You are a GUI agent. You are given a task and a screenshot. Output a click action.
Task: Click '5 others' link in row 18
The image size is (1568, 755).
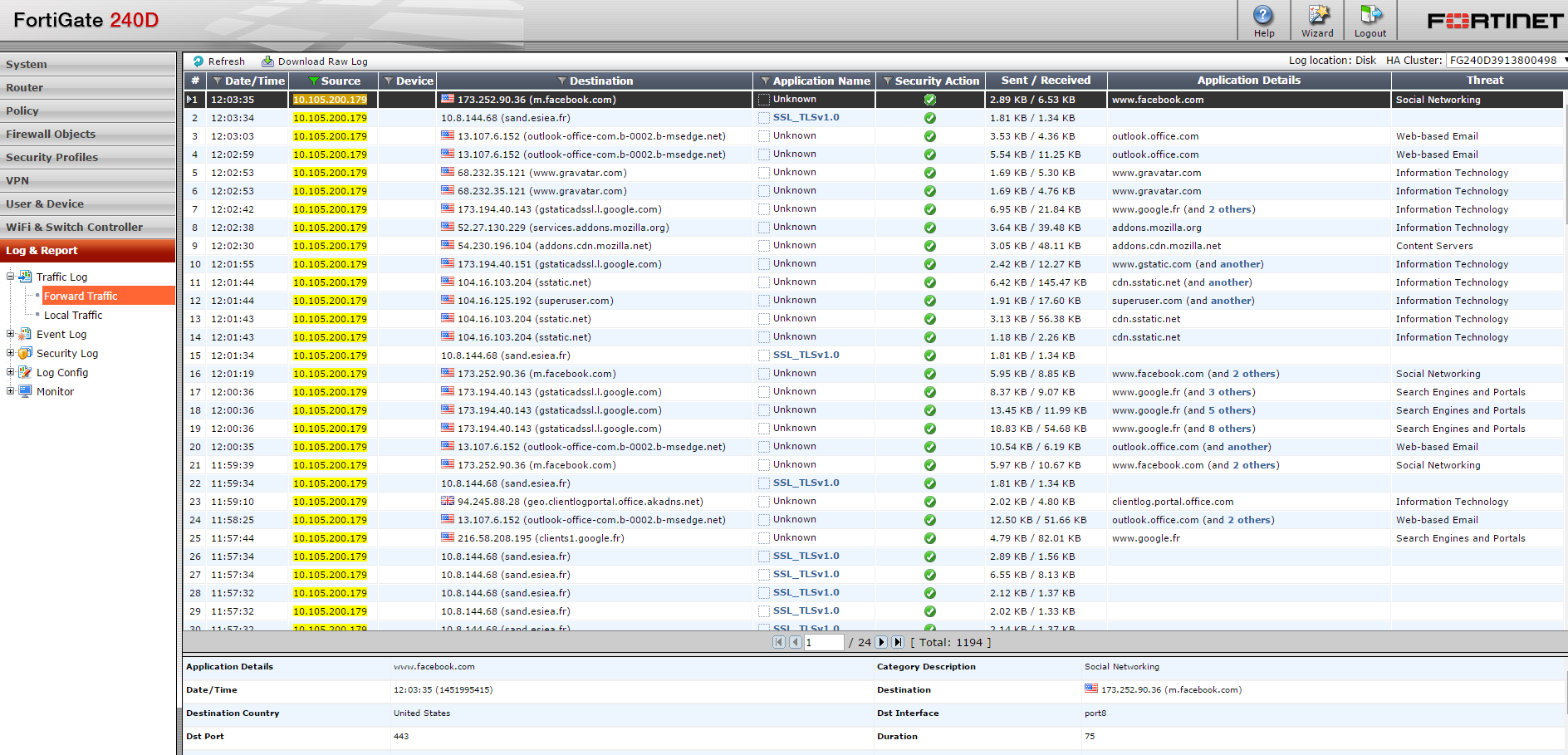click(1232, 410)
